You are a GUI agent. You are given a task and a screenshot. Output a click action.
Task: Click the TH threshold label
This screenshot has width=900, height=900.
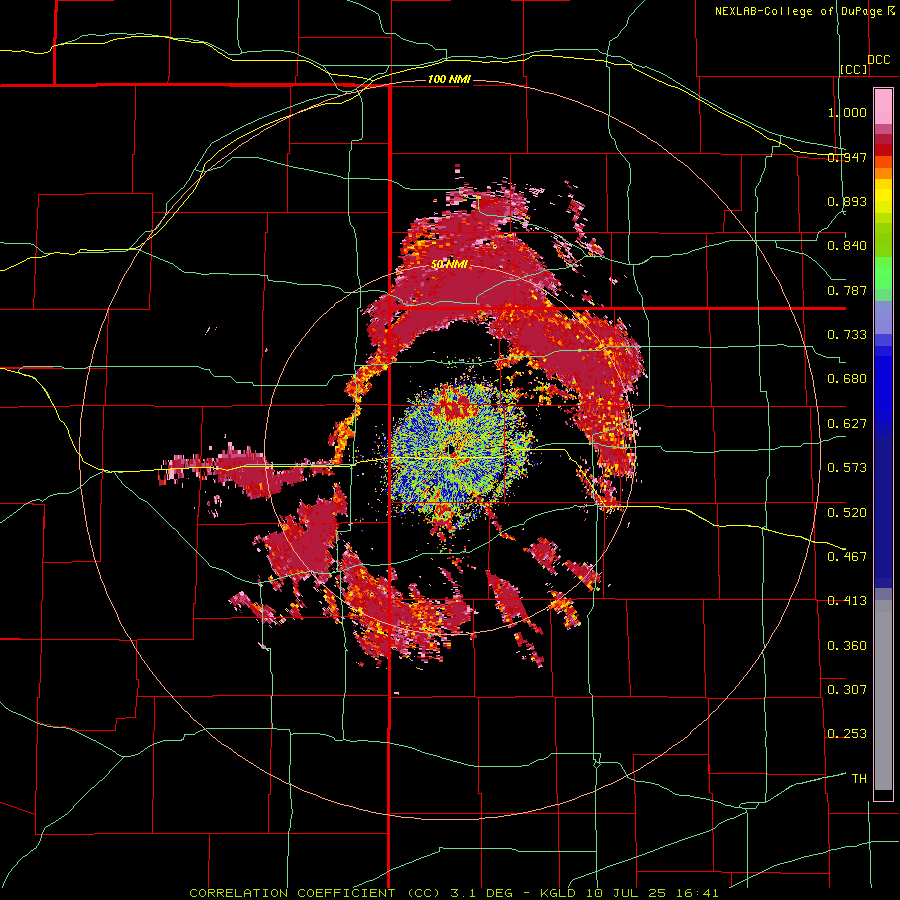click(x=859, y=778)
